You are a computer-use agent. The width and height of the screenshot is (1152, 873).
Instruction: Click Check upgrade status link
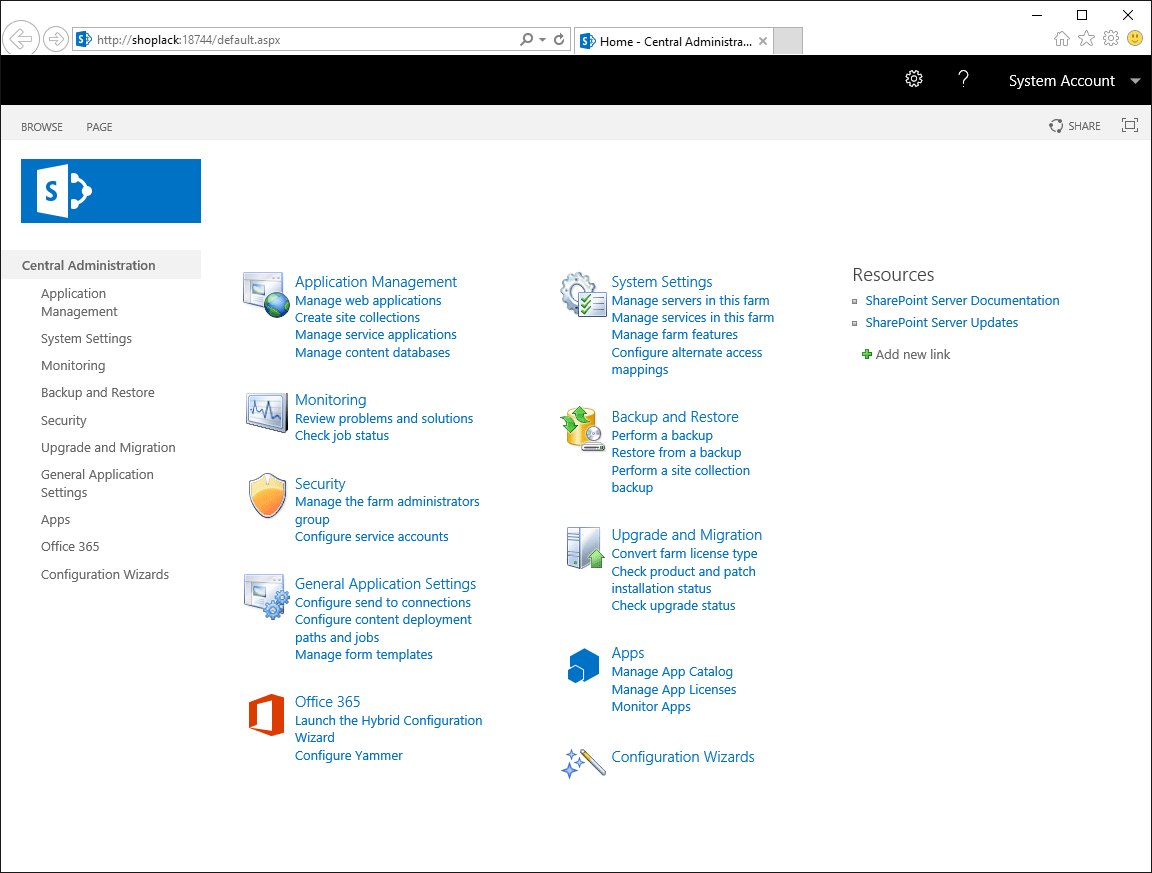(x=673, y=606)
